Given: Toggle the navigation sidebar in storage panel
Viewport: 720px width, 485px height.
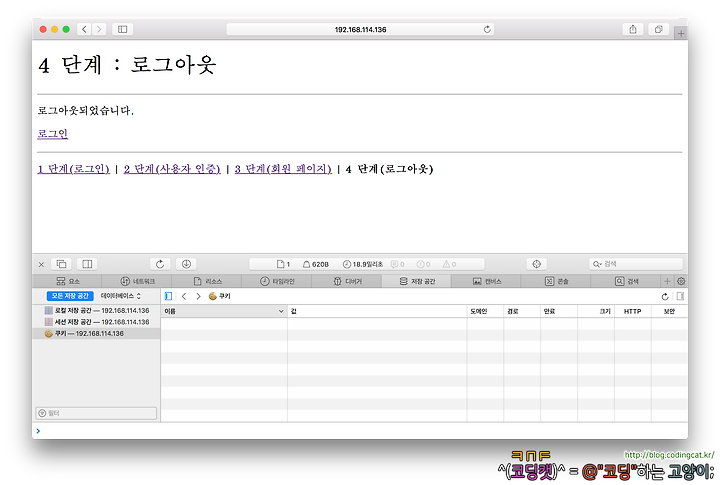Looking at the screenshot, I should 169,296.
